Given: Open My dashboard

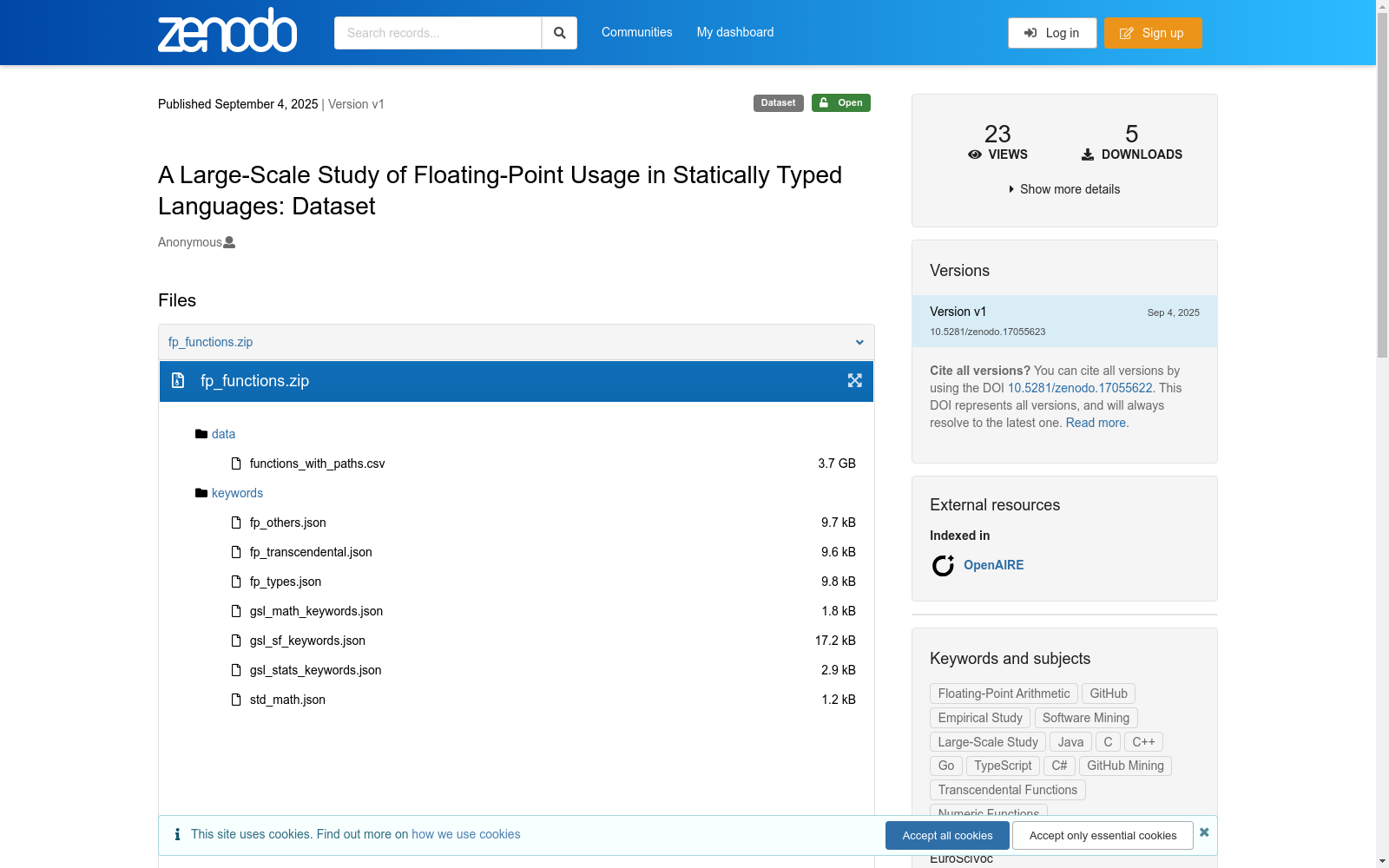Looking at the screenshot, I should (x=735, y=32).
